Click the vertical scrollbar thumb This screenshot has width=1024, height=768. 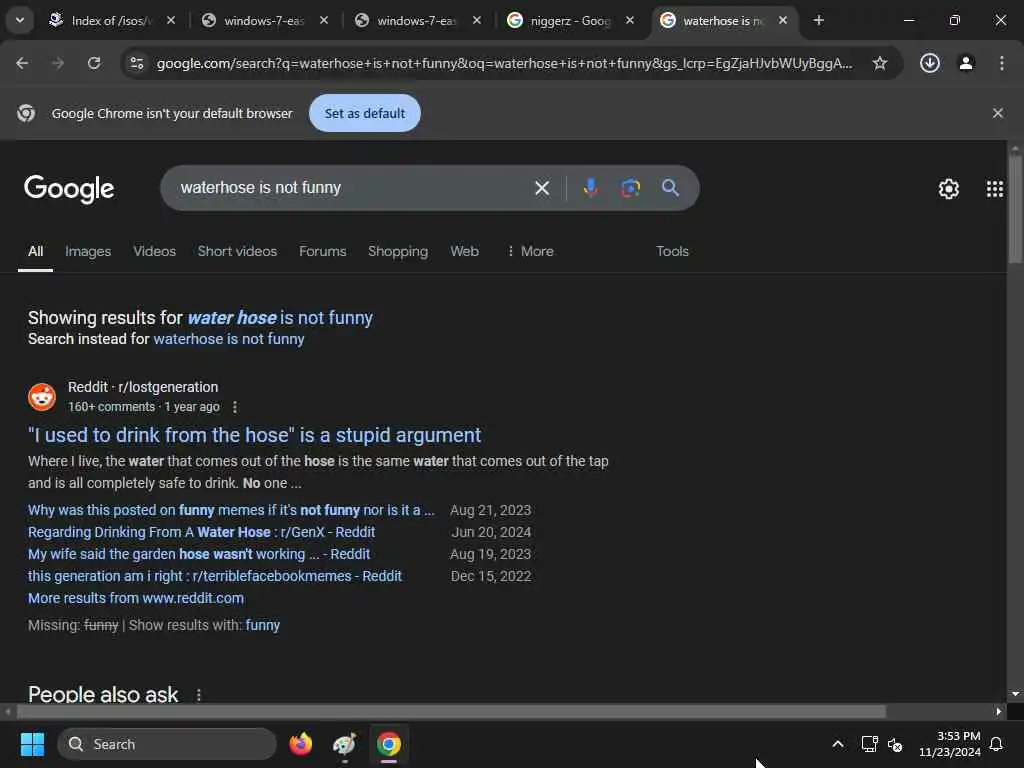[x=1015, y=210]
